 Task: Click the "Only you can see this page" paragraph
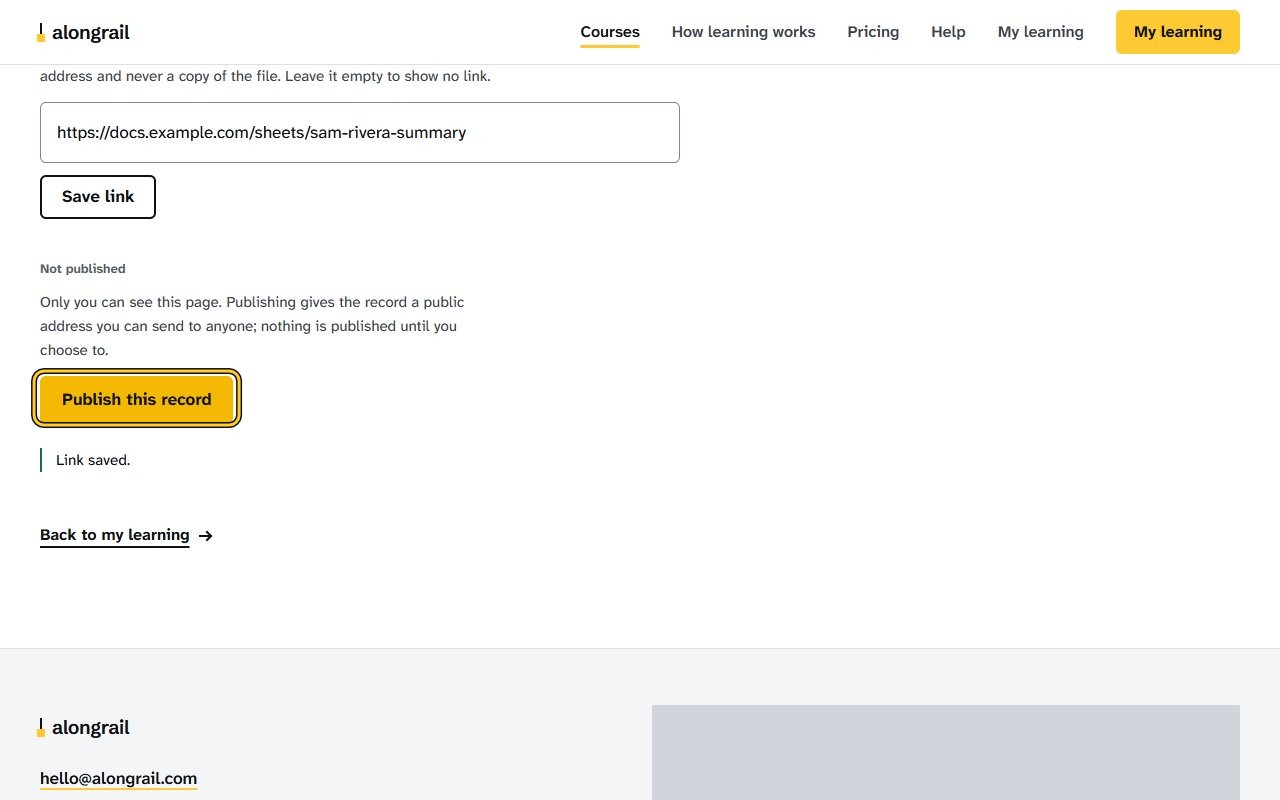[x=252, y=326]
